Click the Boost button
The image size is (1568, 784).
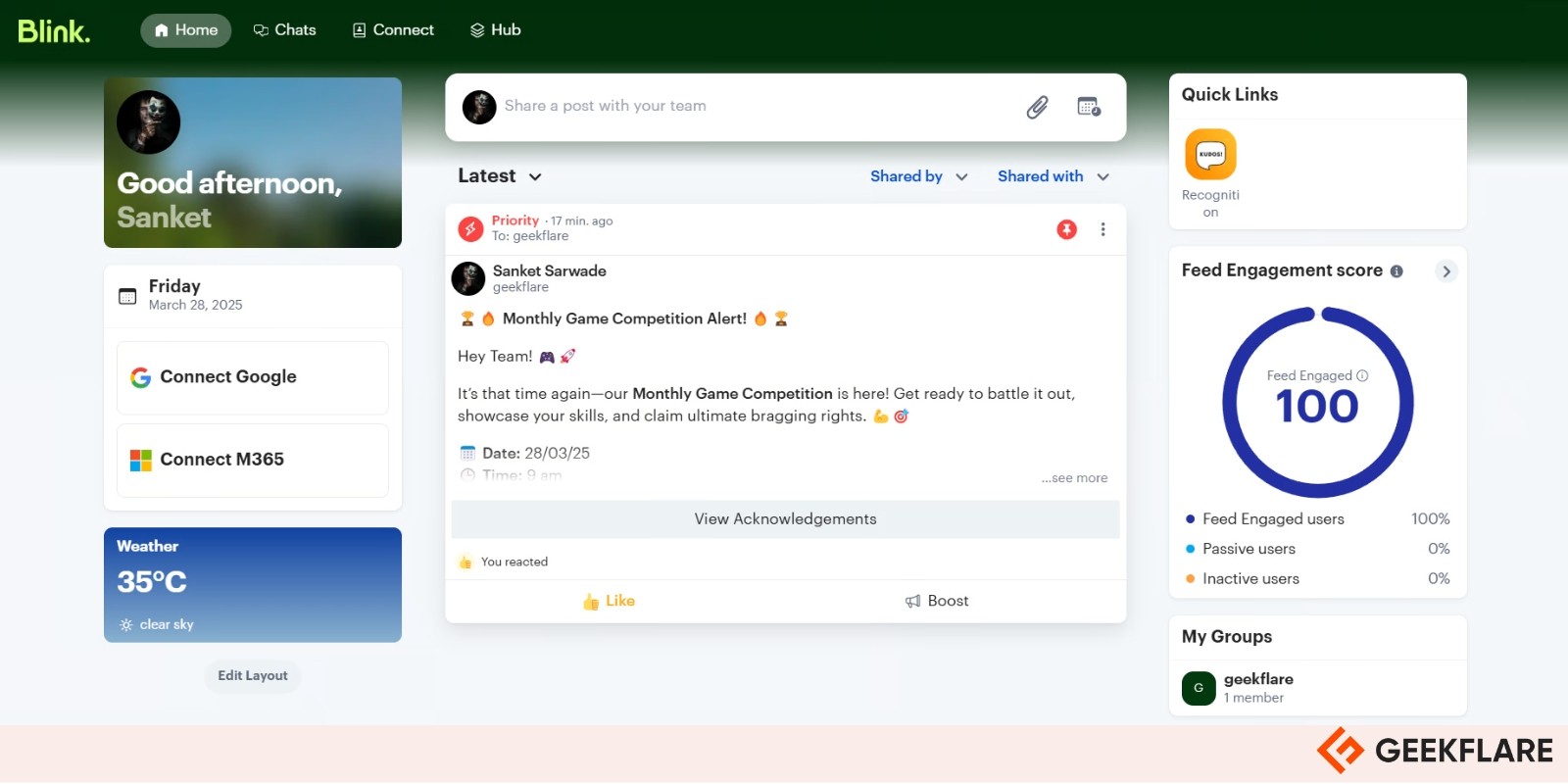pos(937,602)
